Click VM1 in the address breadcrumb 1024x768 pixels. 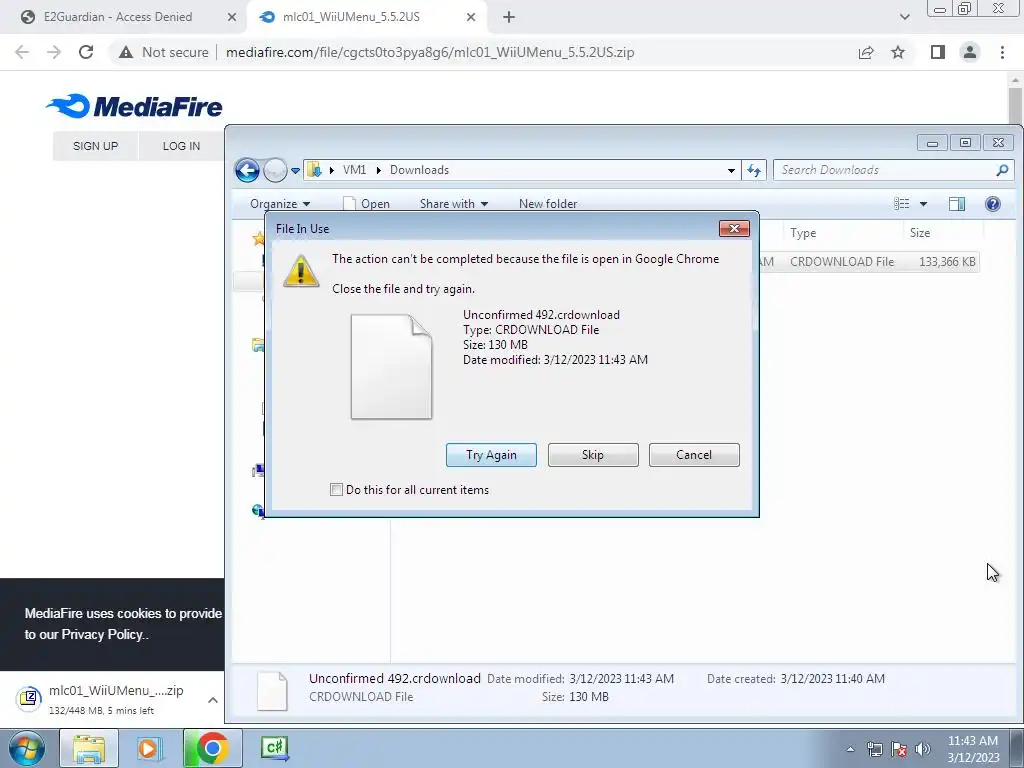pos(354,170)
